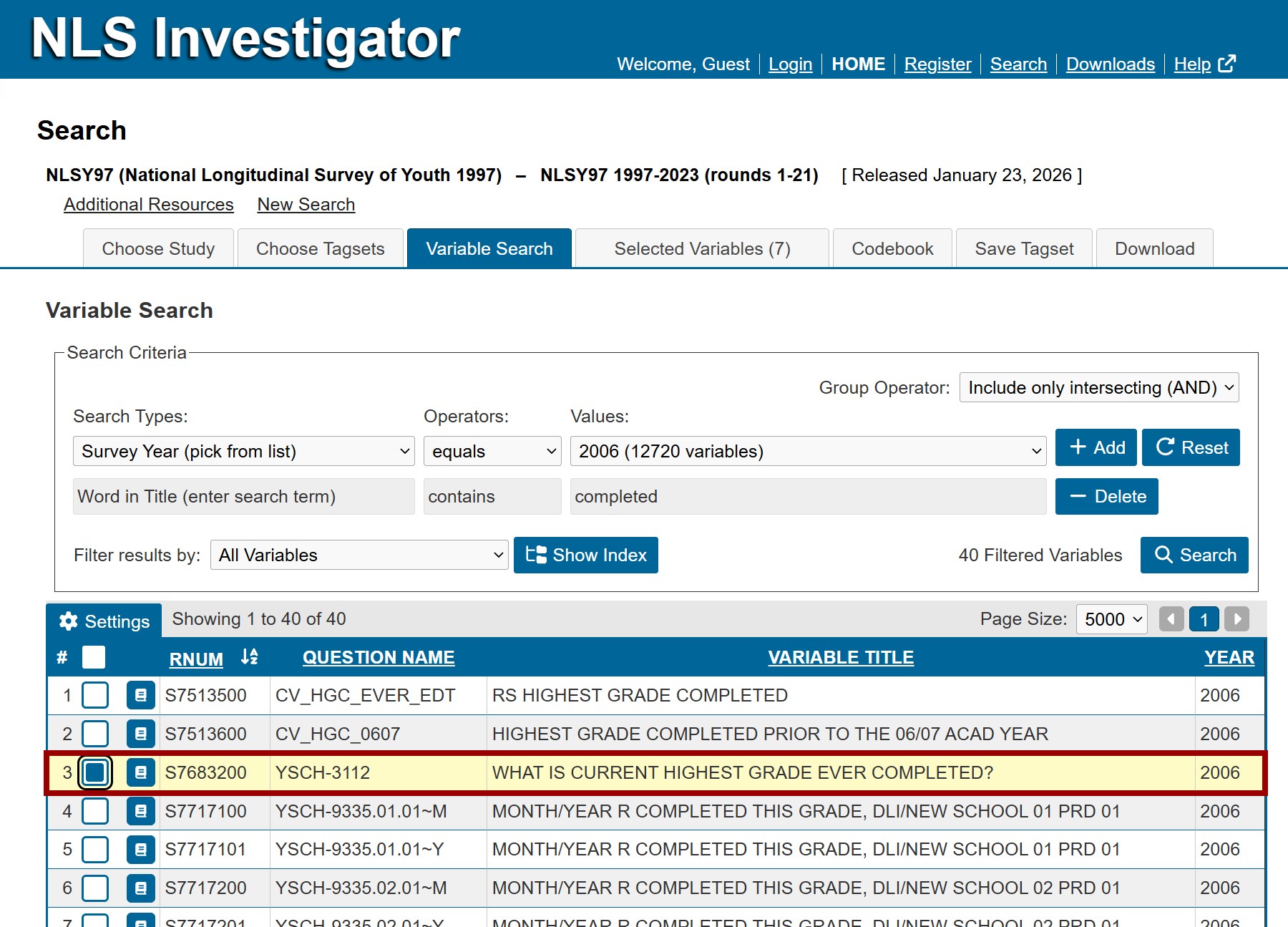Tick checkbox for row 2 S7513600
Viewport: 1288px width, 927px height.
95,734
